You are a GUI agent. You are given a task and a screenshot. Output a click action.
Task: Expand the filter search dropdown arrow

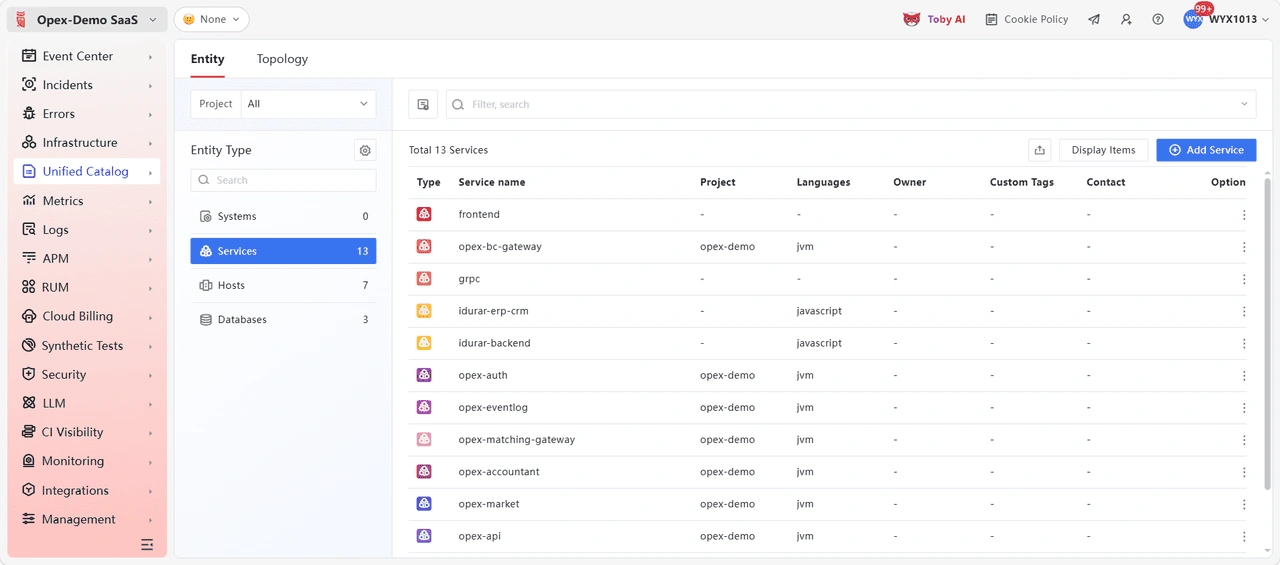[x=1244, y=104]
